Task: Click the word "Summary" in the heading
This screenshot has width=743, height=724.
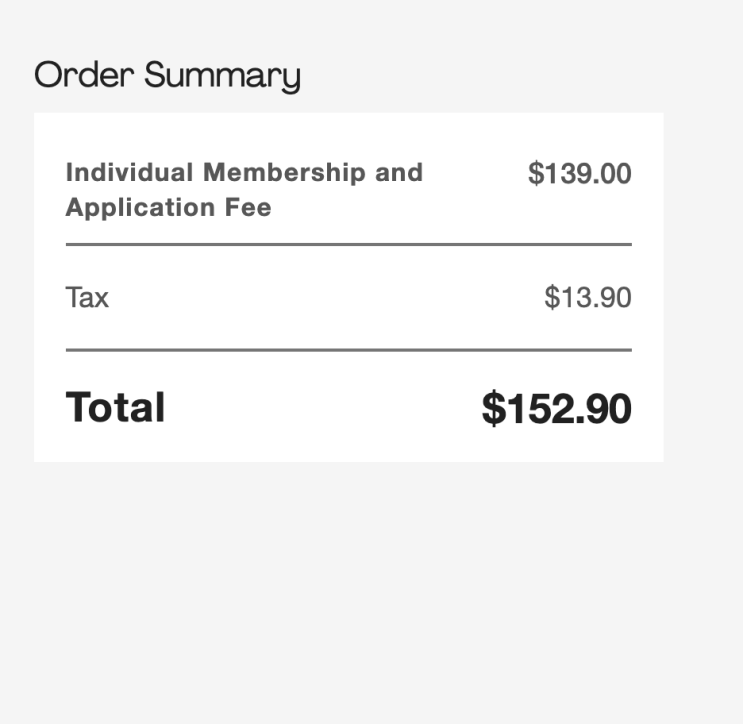Action: pyautogui.click(x=222, y=76)
